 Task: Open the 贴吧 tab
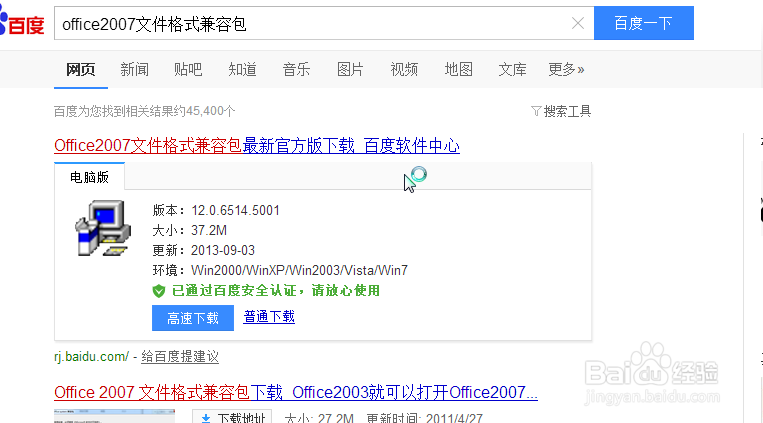[x=188, y=70]
